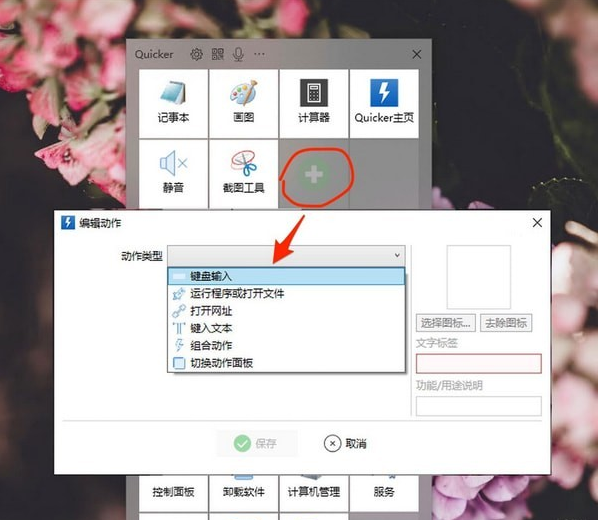Expand the 动作类型 dropdown arrow
Screen dimensions: 599x520
[x=397, y=255]
